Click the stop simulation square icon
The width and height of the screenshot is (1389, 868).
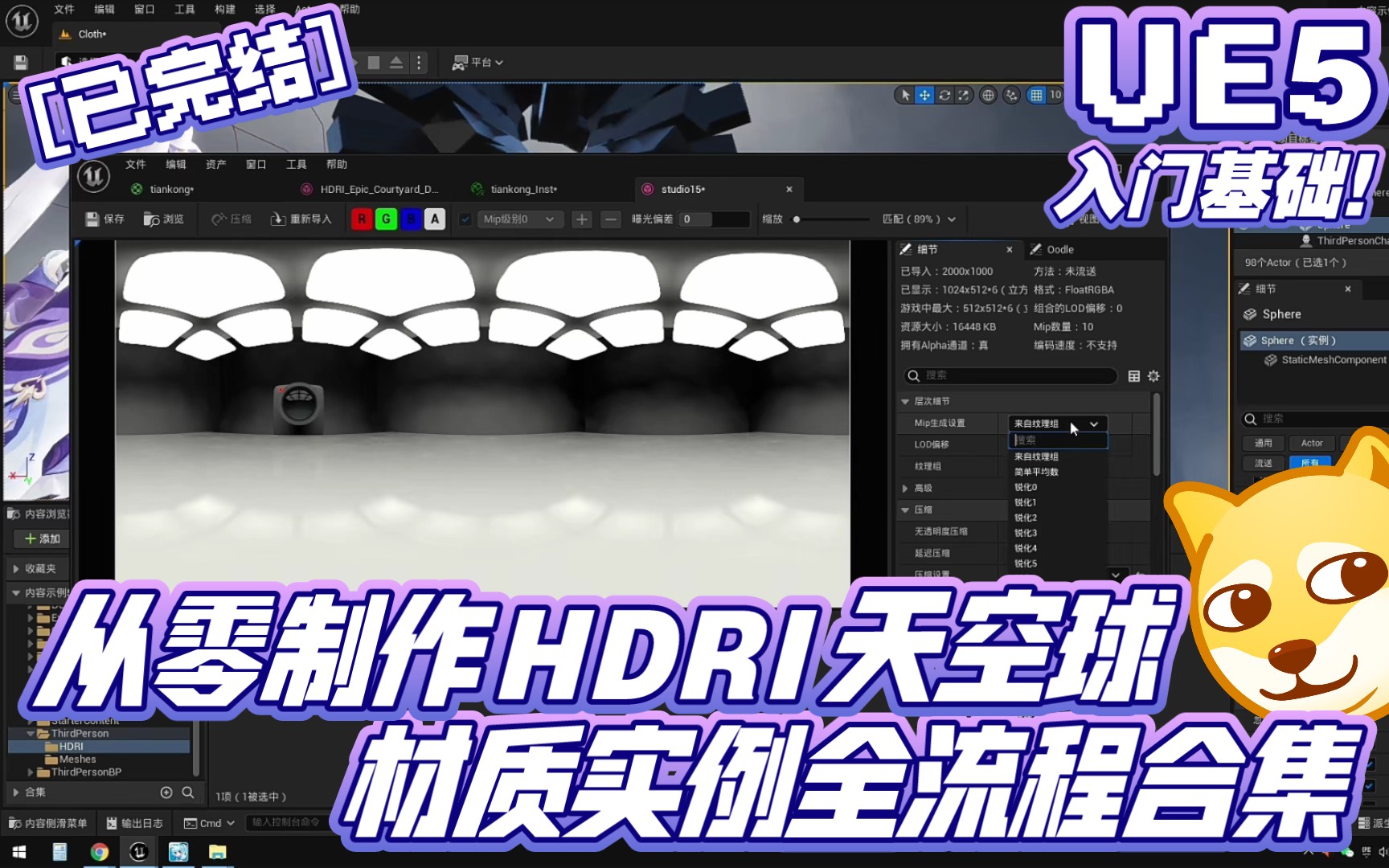coord(374,63)
